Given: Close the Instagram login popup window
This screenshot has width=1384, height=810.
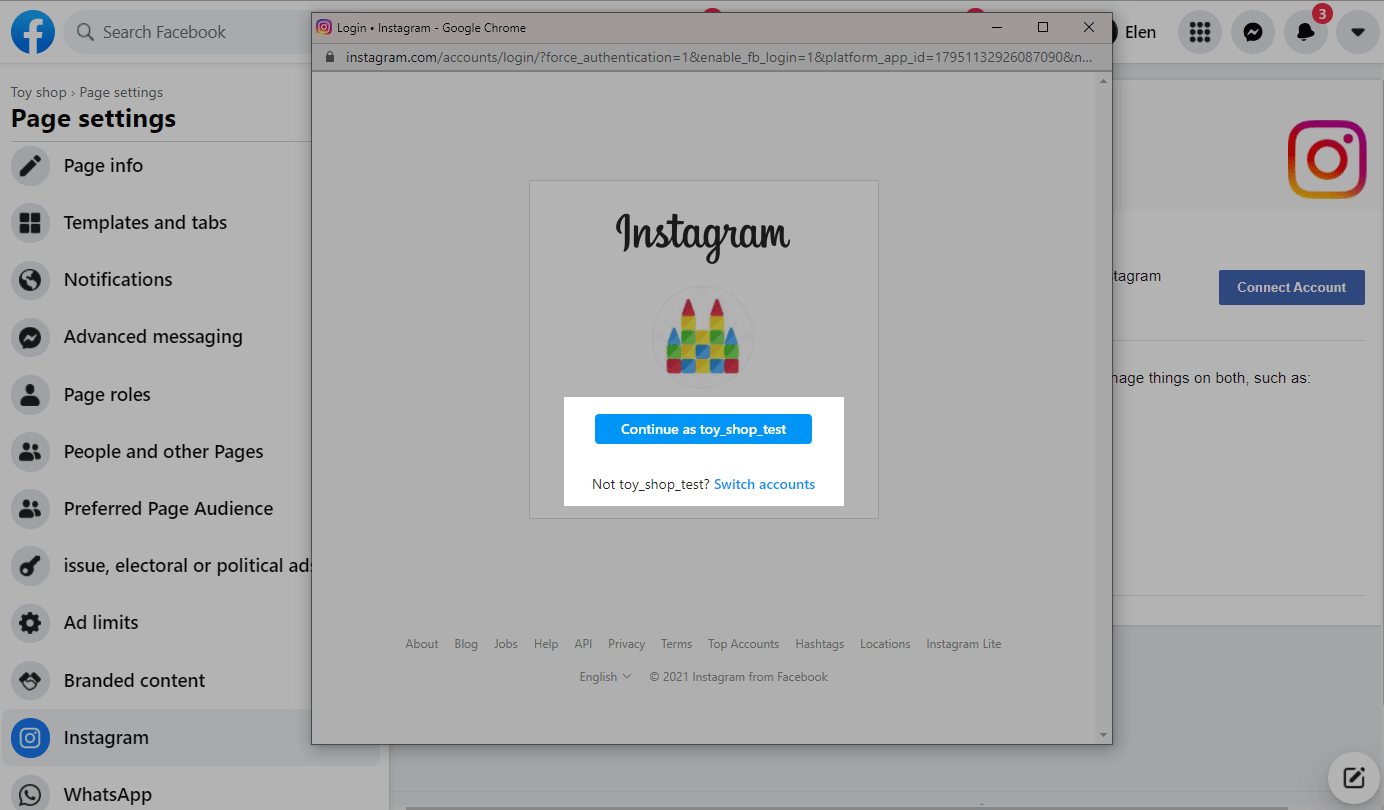Looking at the screenshot, I should [1089, 27].
